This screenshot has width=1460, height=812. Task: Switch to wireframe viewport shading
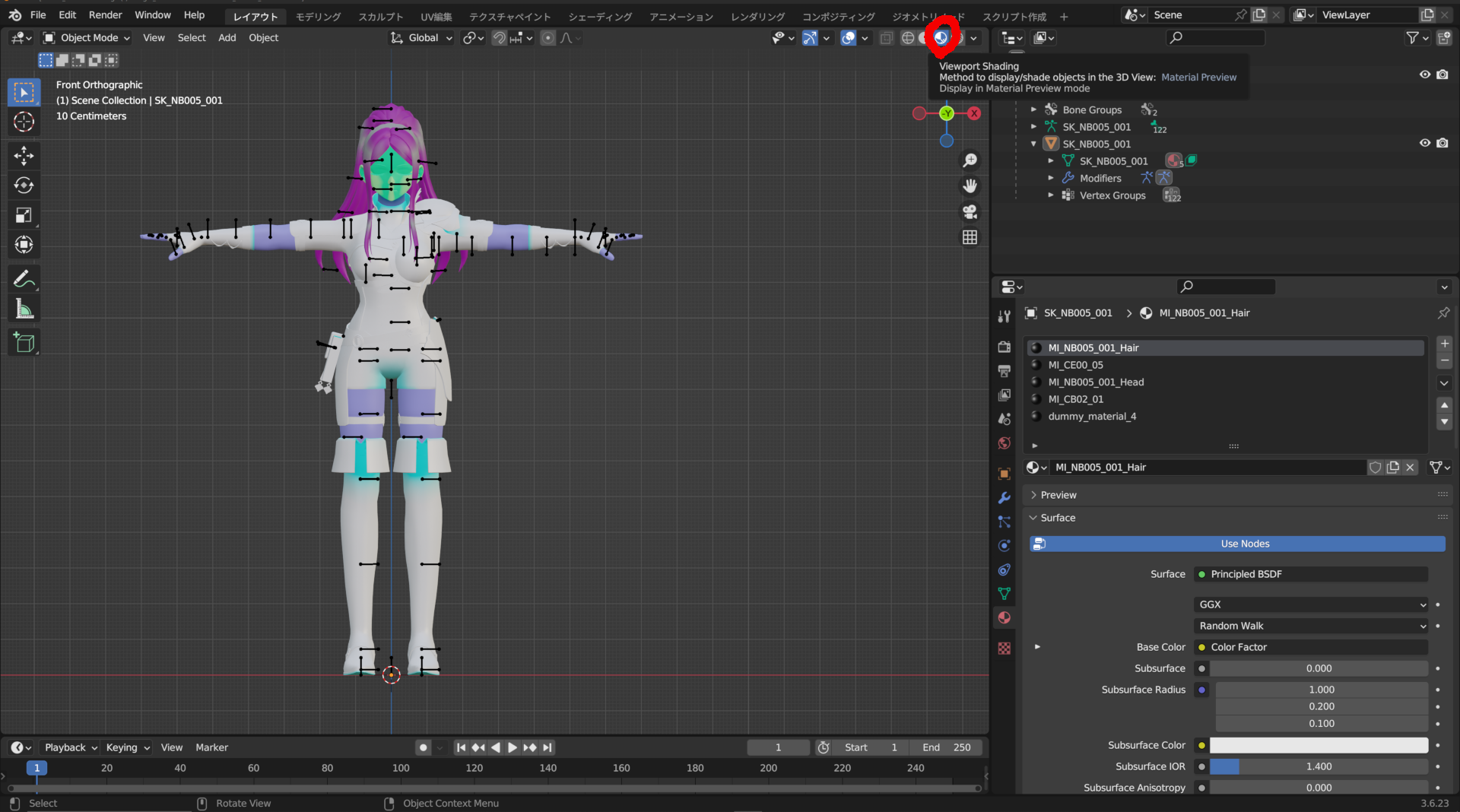(x=908, y=38)
